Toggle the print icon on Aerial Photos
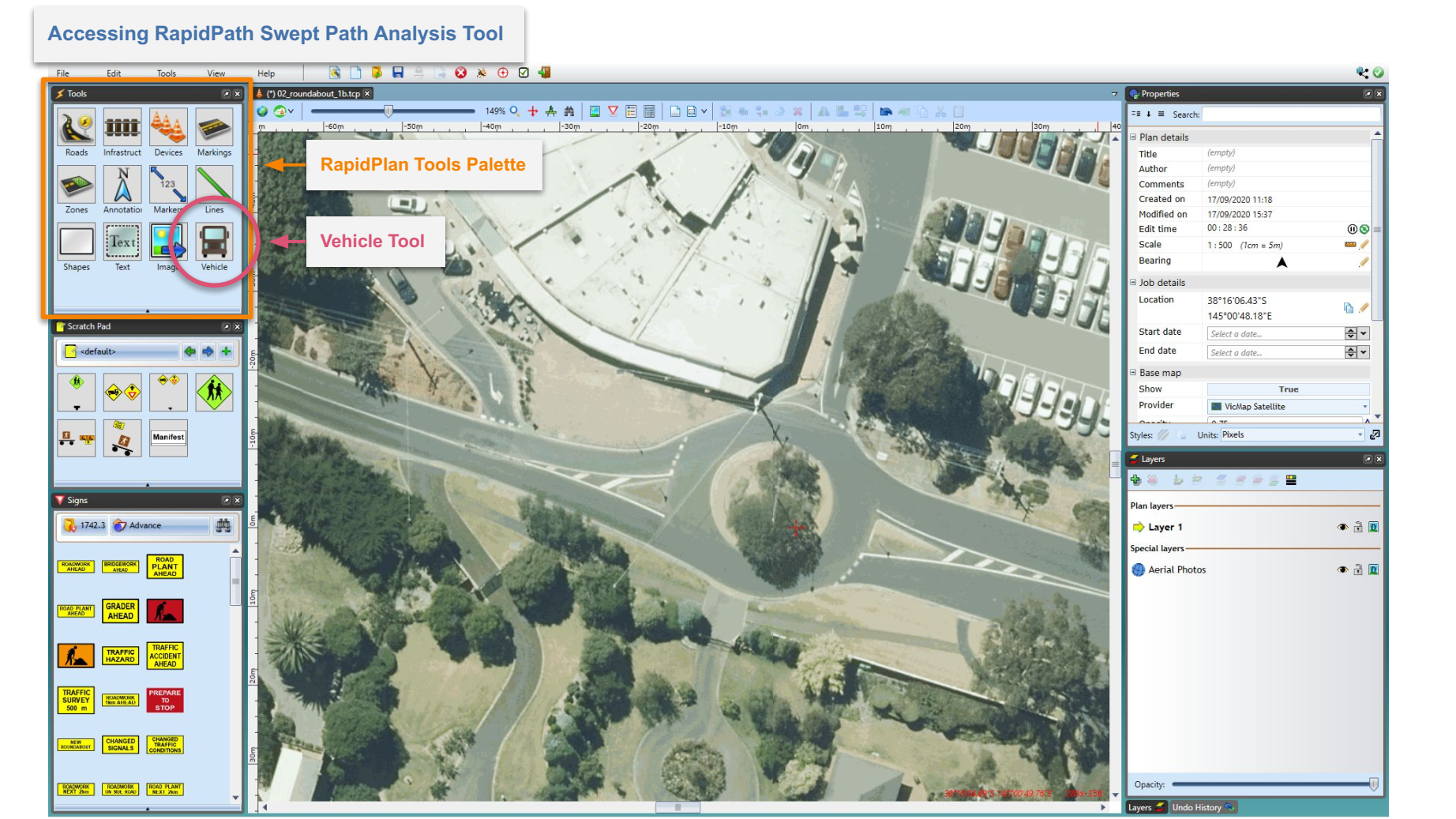 pos(1374,569)
